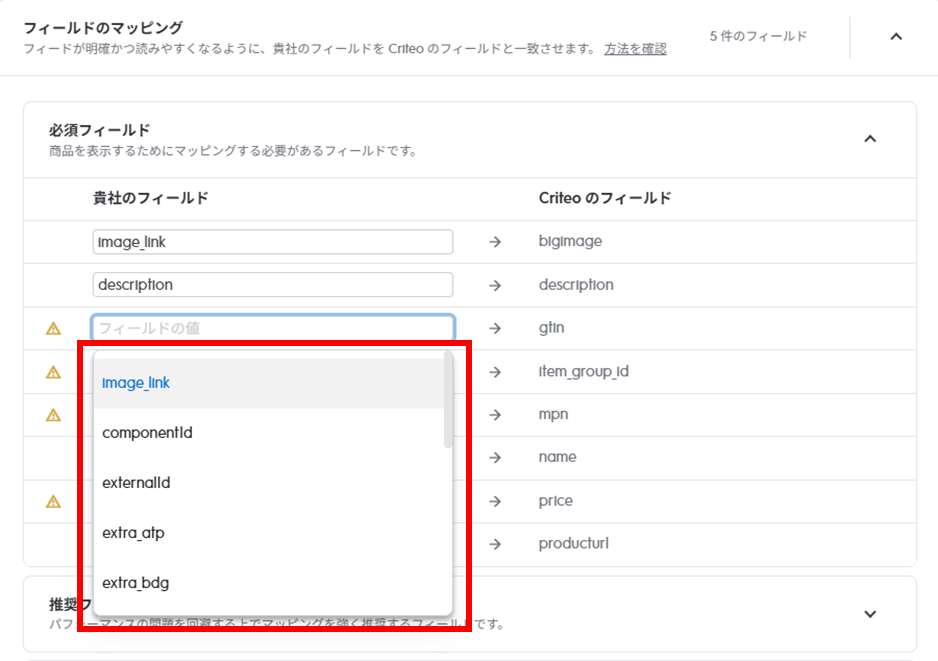Click the warning icon beside the price row
Image resolution: width=938 pixels, height=661 pixels.
click(54, 501)
